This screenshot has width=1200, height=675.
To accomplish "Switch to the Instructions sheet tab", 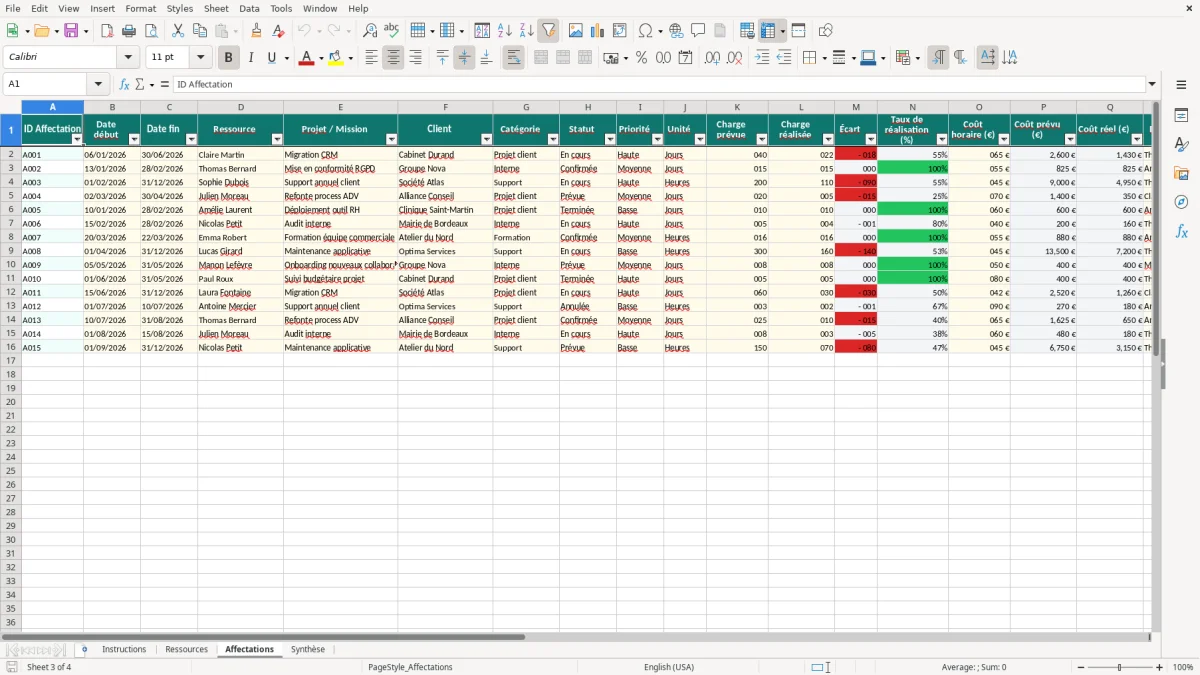I will (x=124, y=650).
